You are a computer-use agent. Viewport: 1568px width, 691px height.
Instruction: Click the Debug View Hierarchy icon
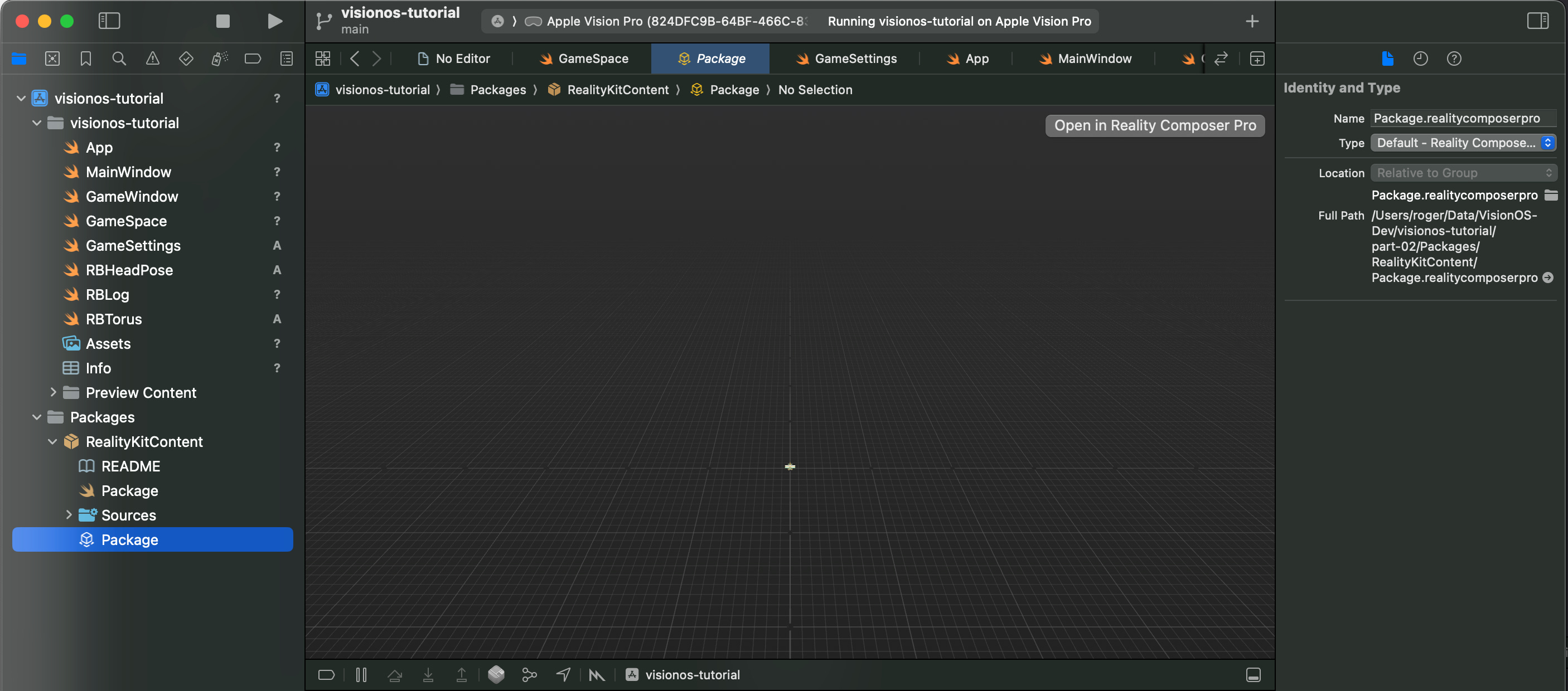tap(496, 675)
